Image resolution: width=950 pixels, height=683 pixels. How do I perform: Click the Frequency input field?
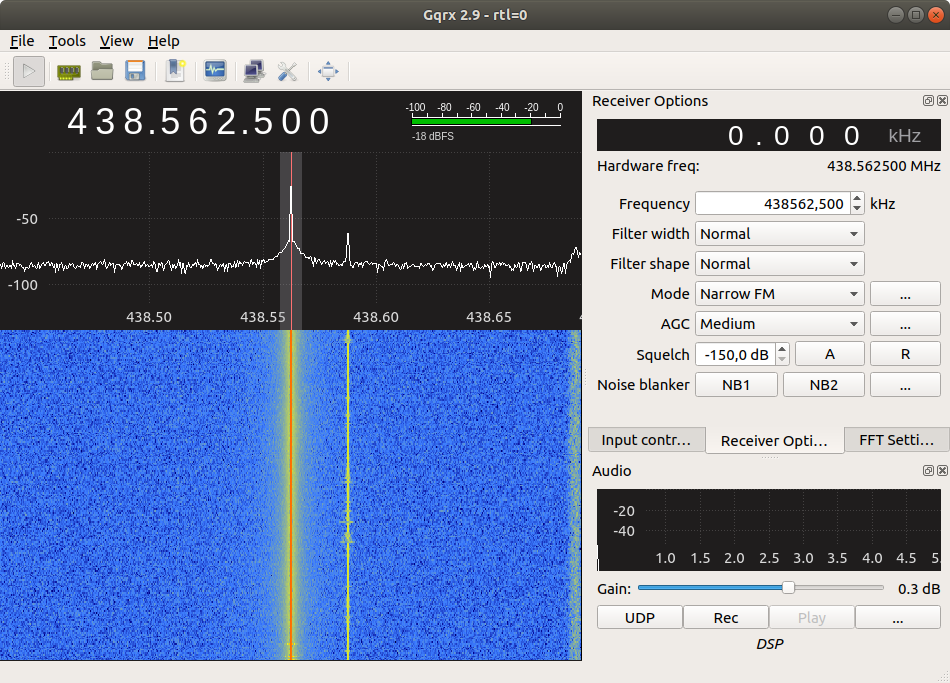click(772, 204)
